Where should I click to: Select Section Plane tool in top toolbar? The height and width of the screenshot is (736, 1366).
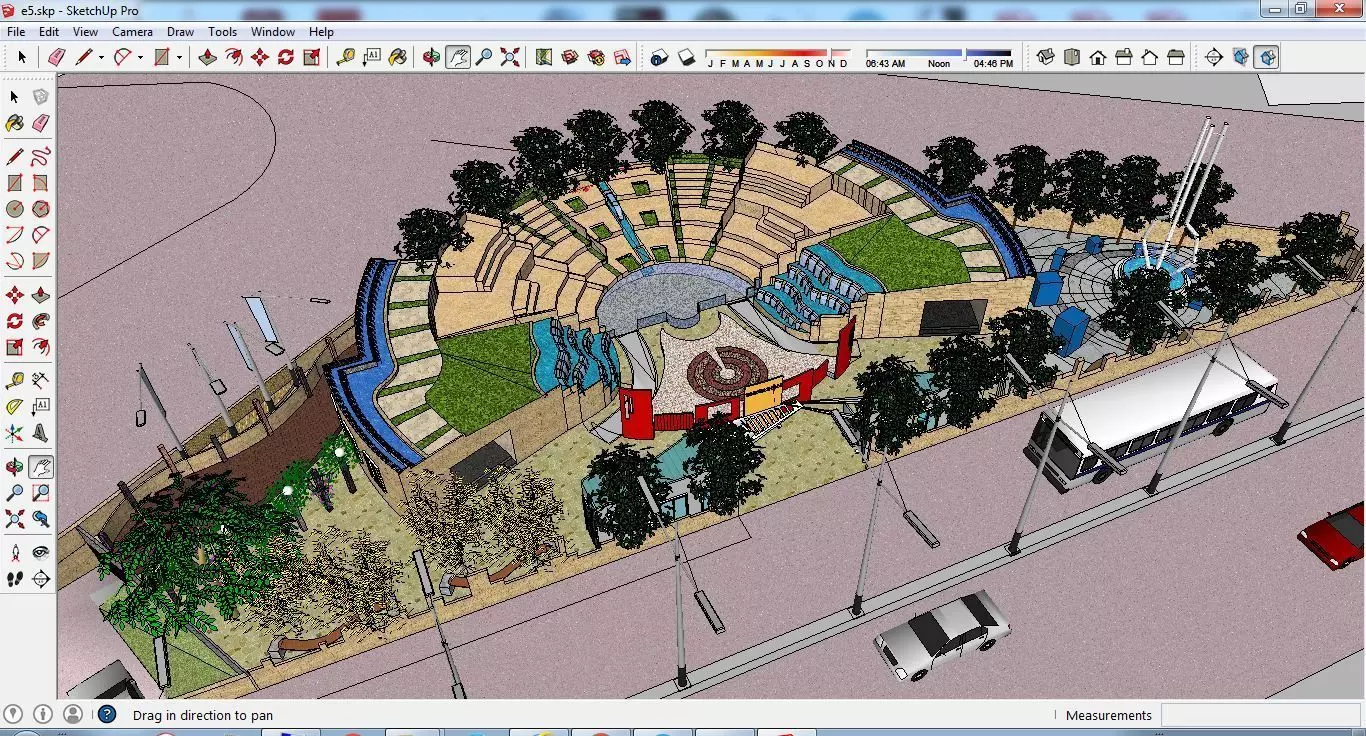[x=1214, y=58]
